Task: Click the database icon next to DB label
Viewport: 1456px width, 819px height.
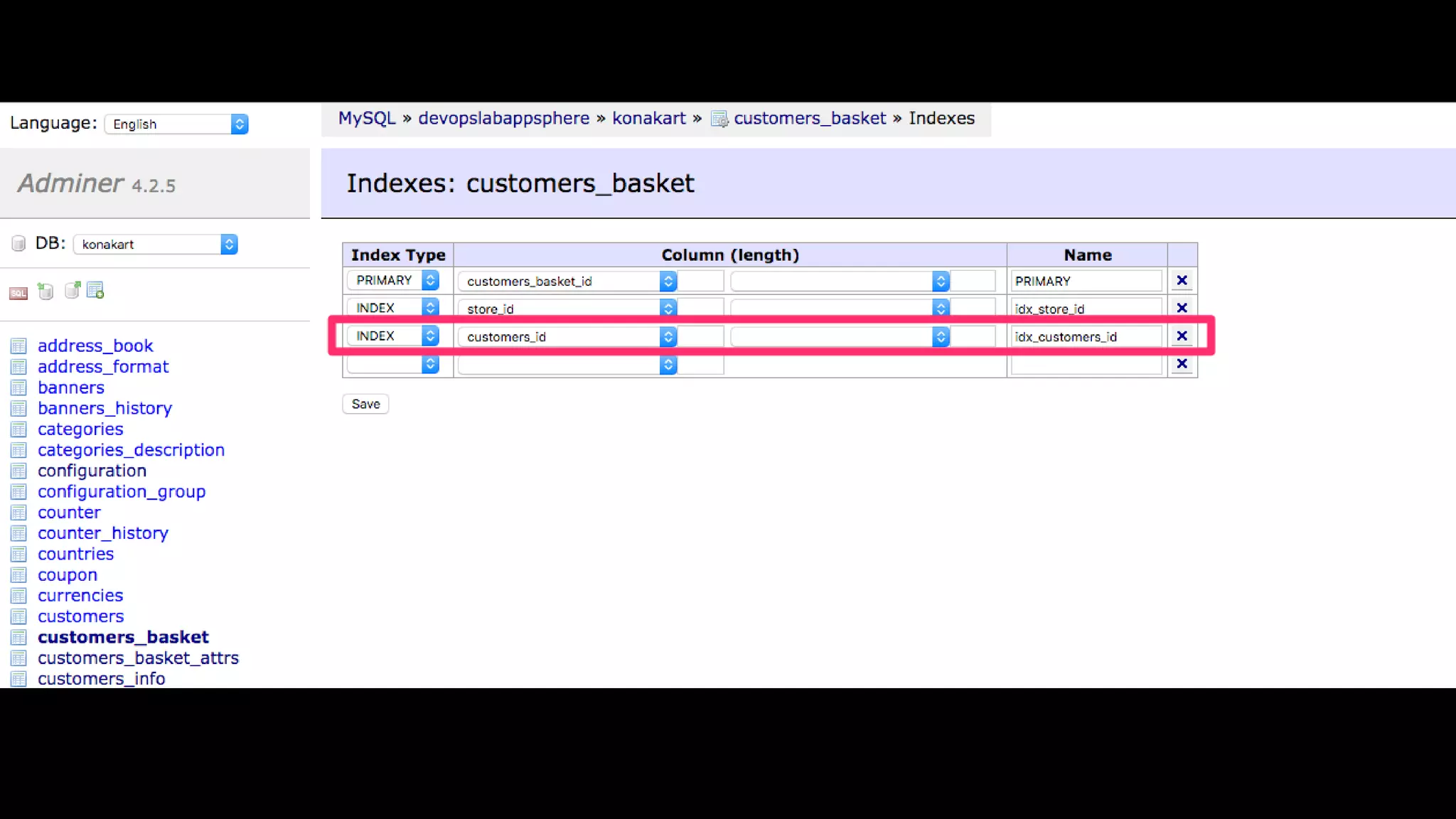Action: 18,244
